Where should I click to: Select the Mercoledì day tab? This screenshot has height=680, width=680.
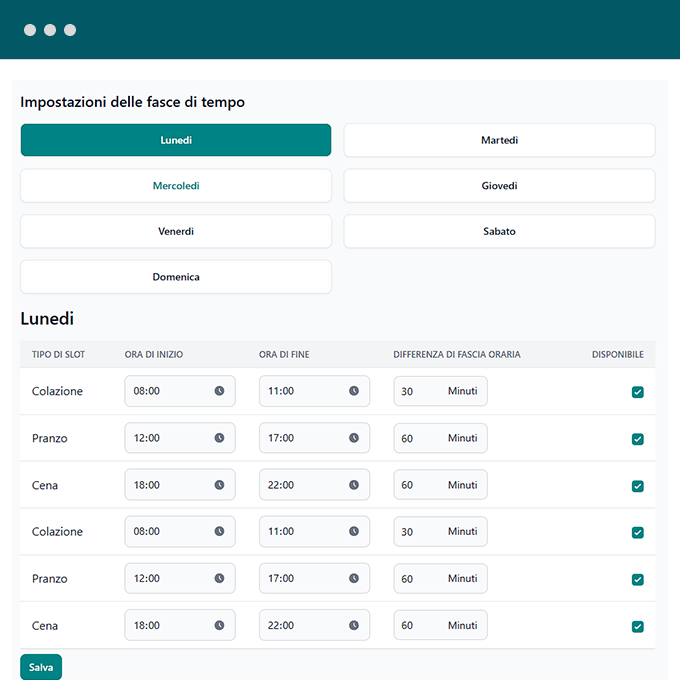tap(176, 186)
